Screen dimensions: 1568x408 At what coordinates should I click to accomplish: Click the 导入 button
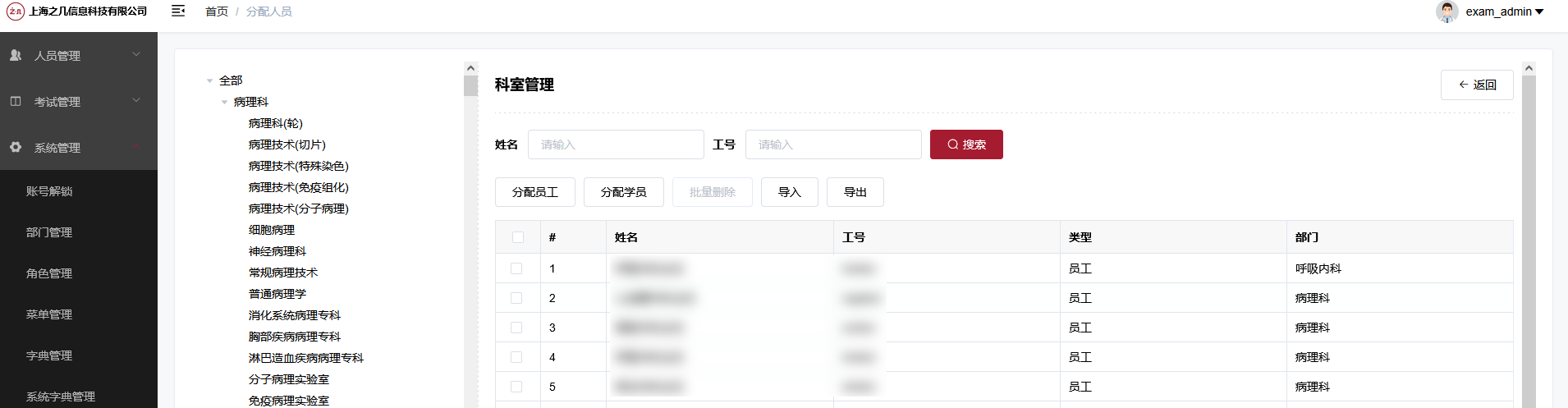[790, 192]
